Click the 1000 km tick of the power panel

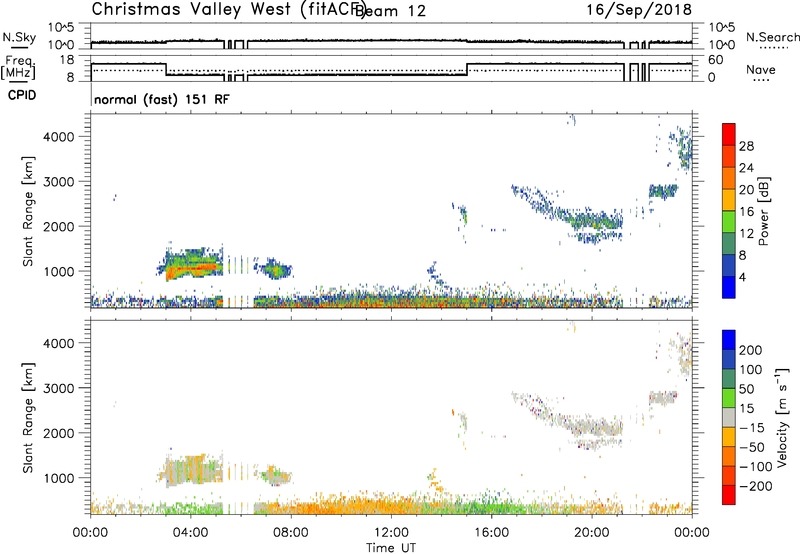tap(59, 271)
